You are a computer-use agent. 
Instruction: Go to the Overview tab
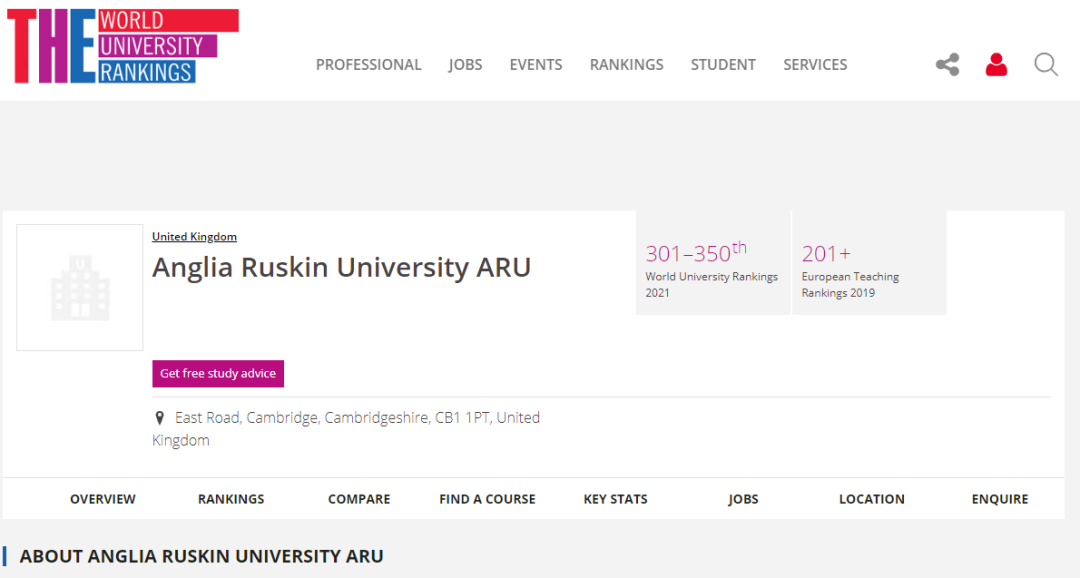103,499
